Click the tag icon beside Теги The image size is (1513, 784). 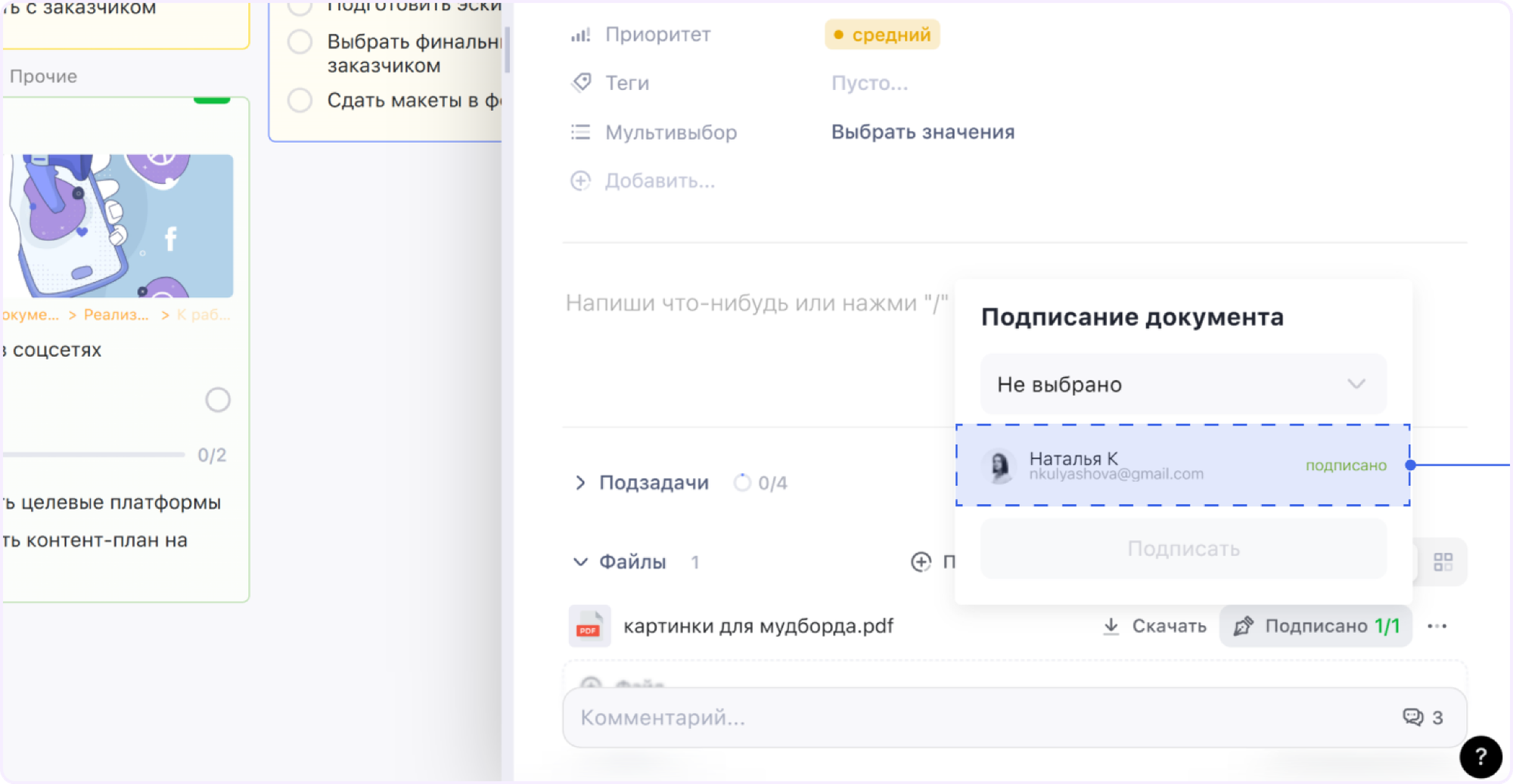point(581,82)
